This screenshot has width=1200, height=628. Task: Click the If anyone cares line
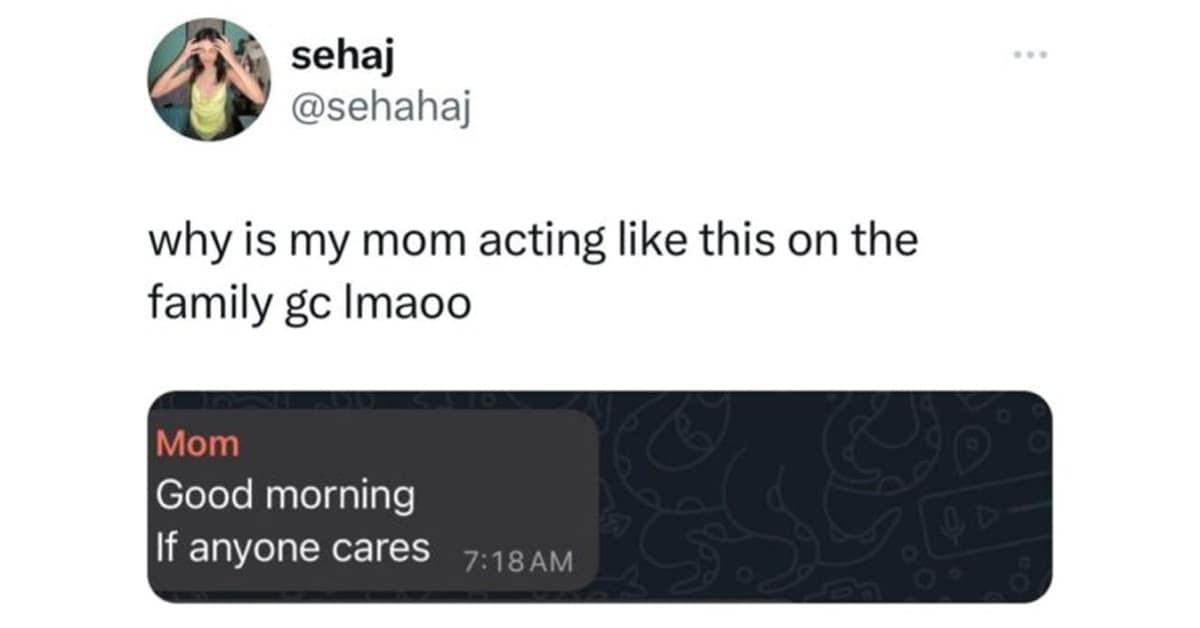point(293,548)
